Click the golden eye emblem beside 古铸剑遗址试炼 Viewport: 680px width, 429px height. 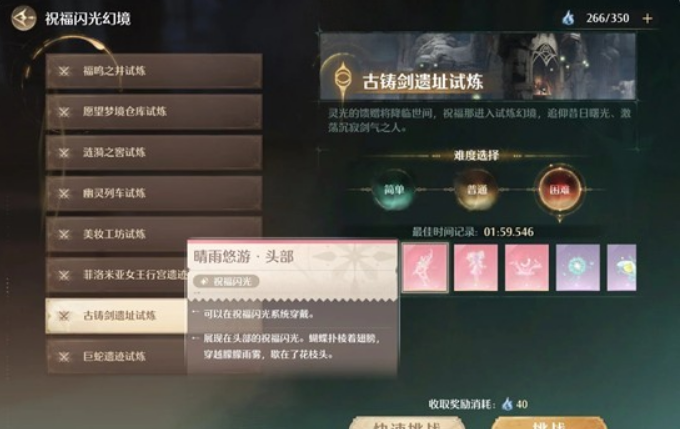343,79
